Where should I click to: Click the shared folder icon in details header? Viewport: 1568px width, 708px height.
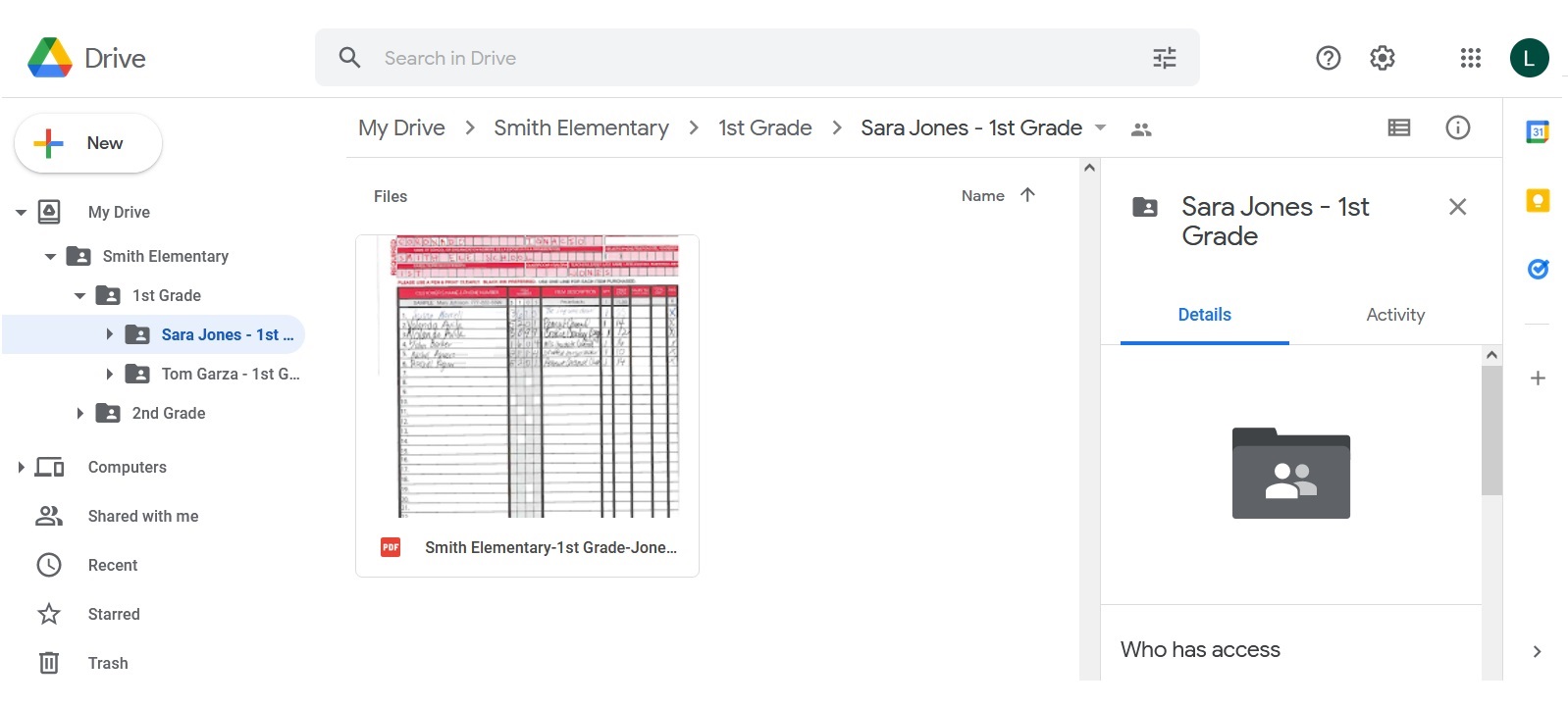click(1144, 207)
